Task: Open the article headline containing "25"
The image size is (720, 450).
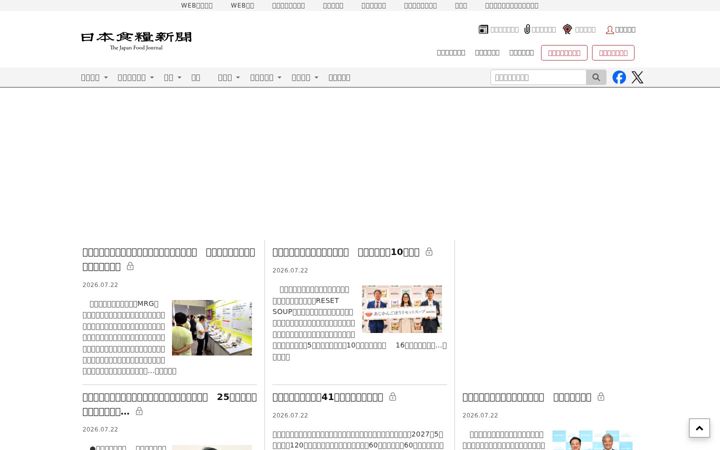Action: (x=169, y=404)
